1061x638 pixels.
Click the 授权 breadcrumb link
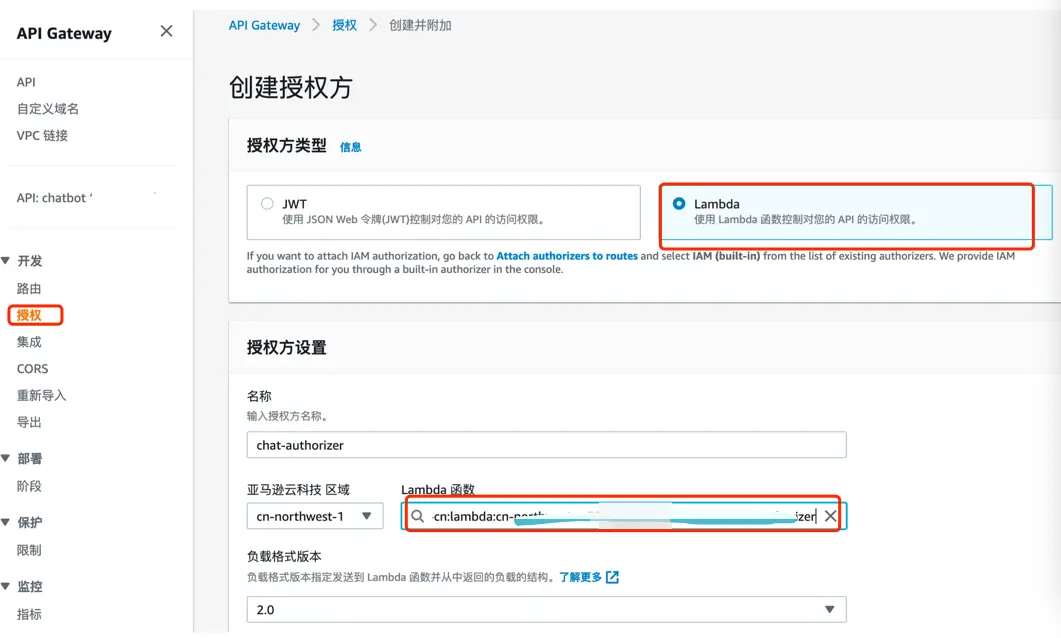tap(344, 25)
